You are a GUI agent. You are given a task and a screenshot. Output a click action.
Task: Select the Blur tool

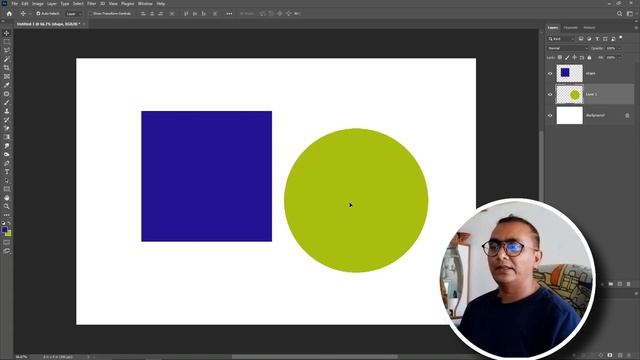(7, 146)
